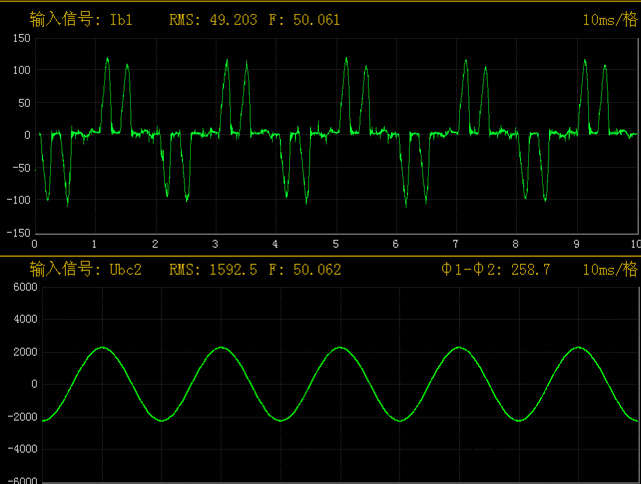Click the 150 label on the top Y axis
641x484 pixels.
click(x=21, y=38)
